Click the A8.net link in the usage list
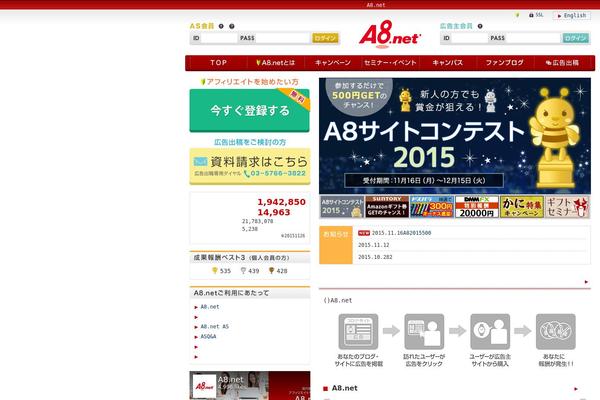The width and height of the screenshot is (600, 400). (x=210, y=307)
